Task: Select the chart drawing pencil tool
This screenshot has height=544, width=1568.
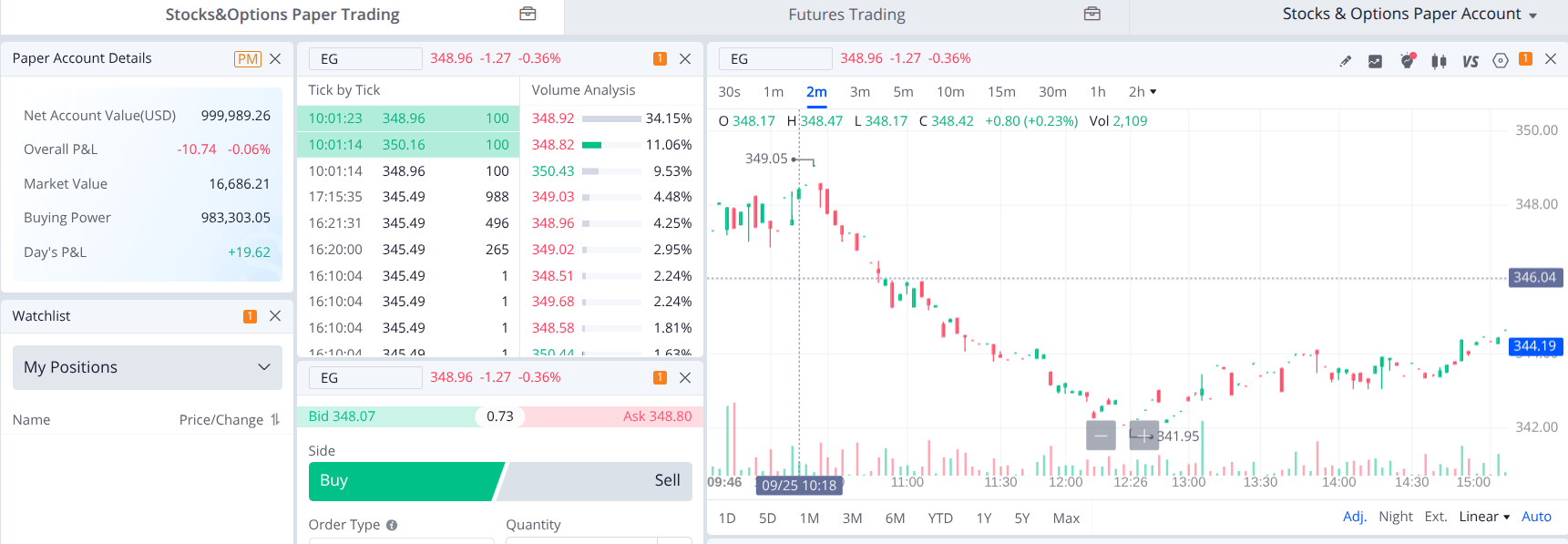Action: (x=1345, y=61)
